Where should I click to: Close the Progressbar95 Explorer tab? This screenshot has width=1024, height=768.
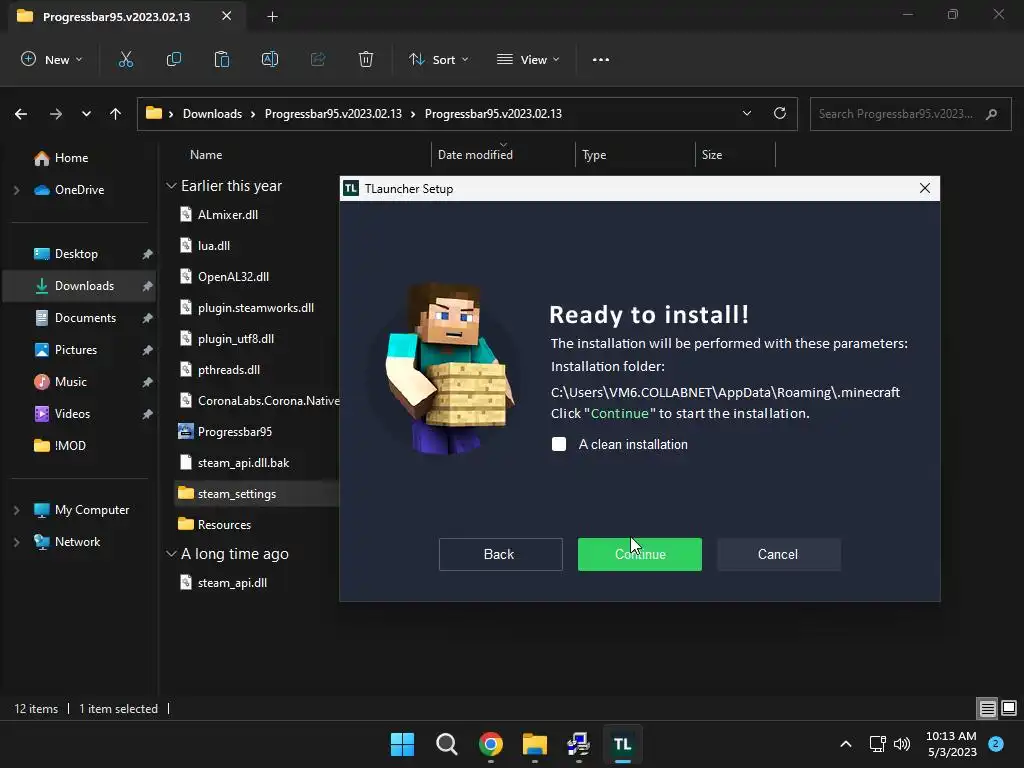227,16
